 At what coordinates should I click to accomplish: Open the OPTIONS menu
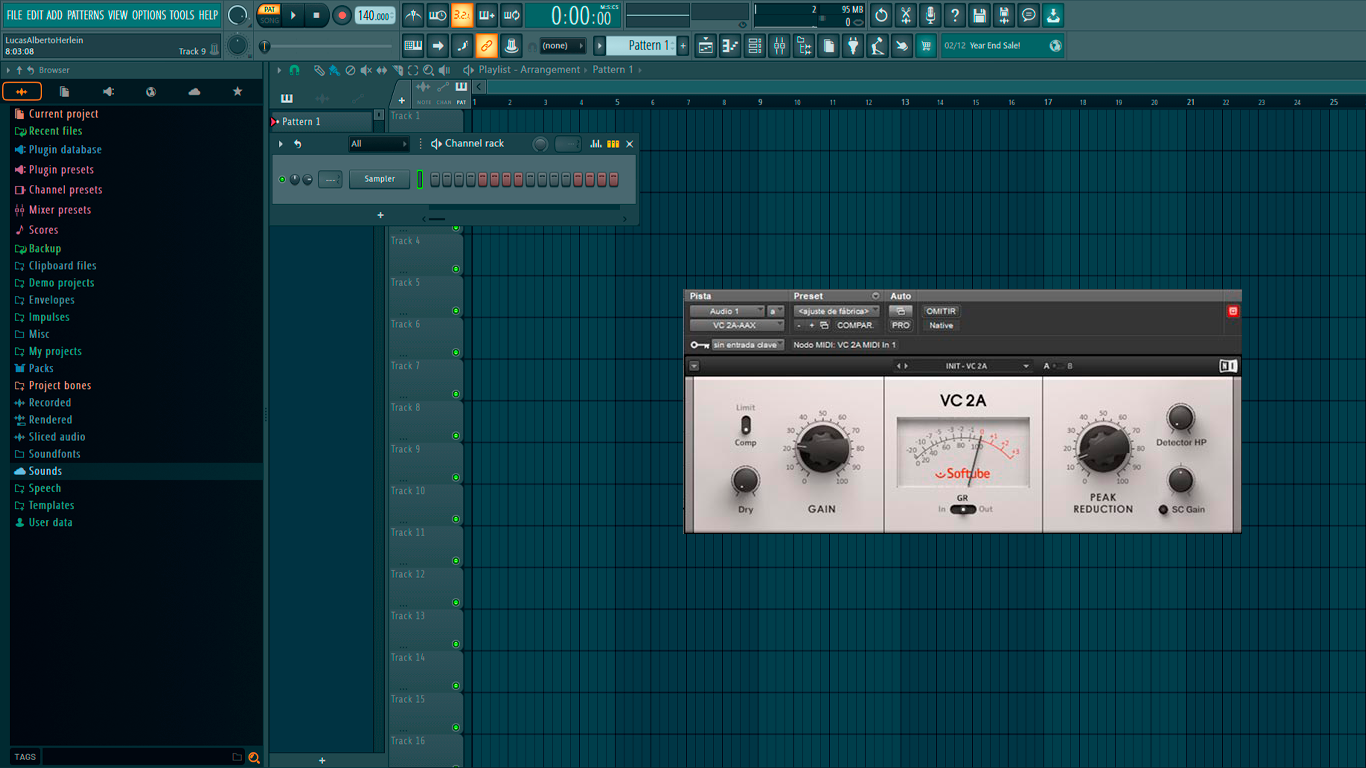point(149,15)
